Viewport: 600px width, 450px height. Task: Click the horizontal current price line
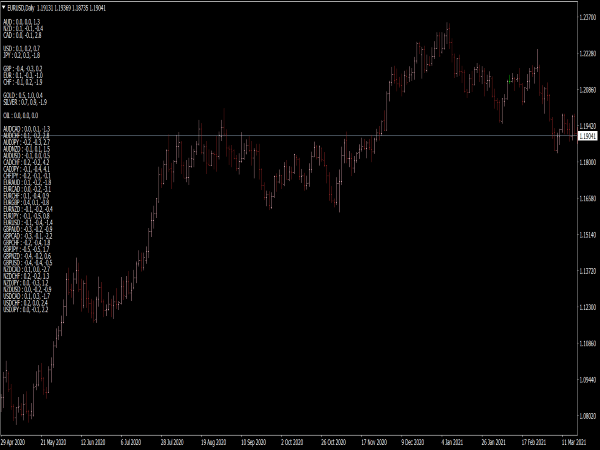300,136
